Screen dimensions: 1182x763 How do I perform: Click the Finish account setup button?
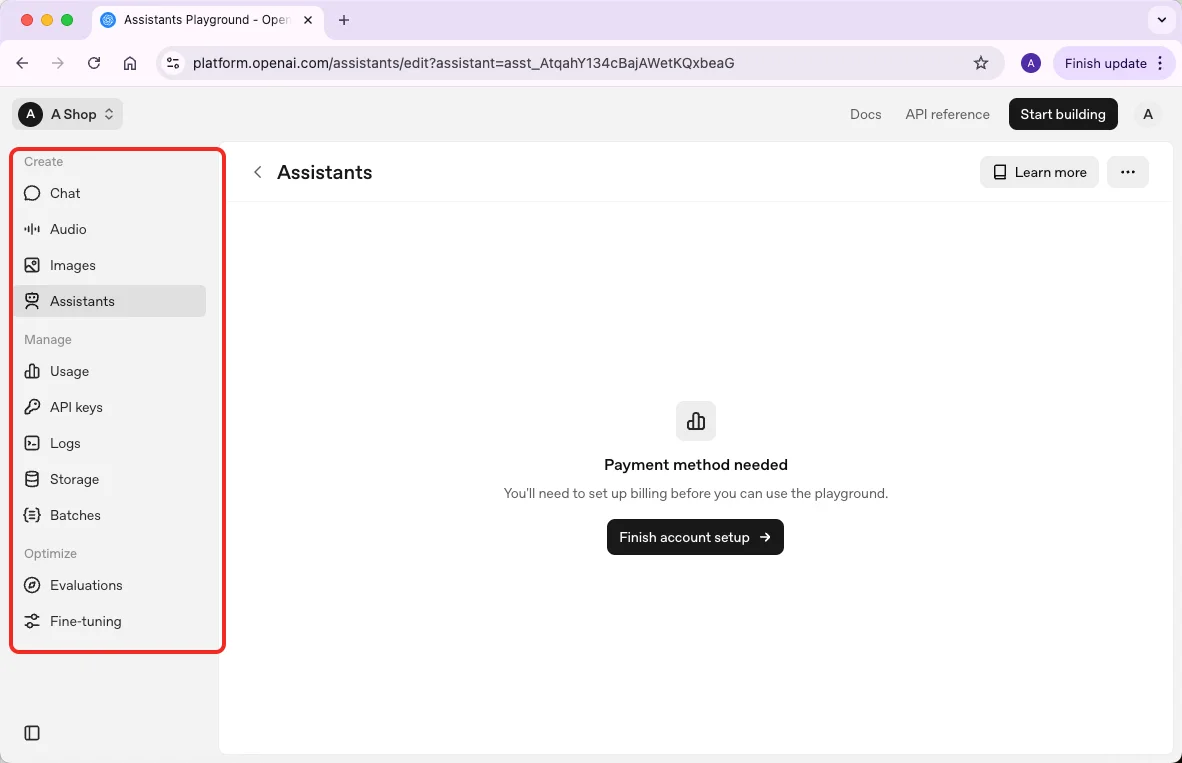(x=695, y=537)
